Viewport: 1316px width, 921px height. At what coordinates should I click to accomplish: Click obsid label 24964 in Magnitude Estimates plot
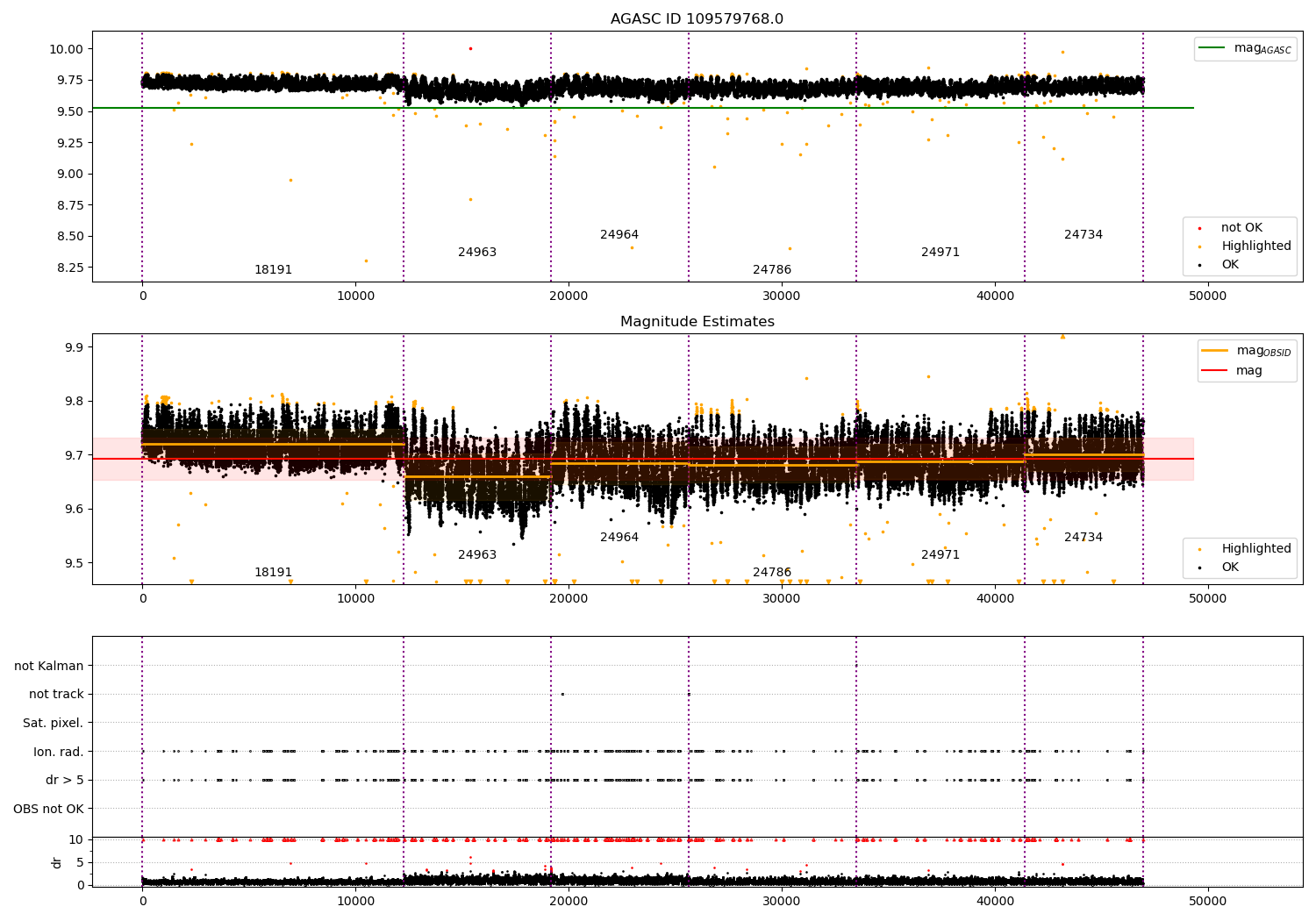(619, 538)
